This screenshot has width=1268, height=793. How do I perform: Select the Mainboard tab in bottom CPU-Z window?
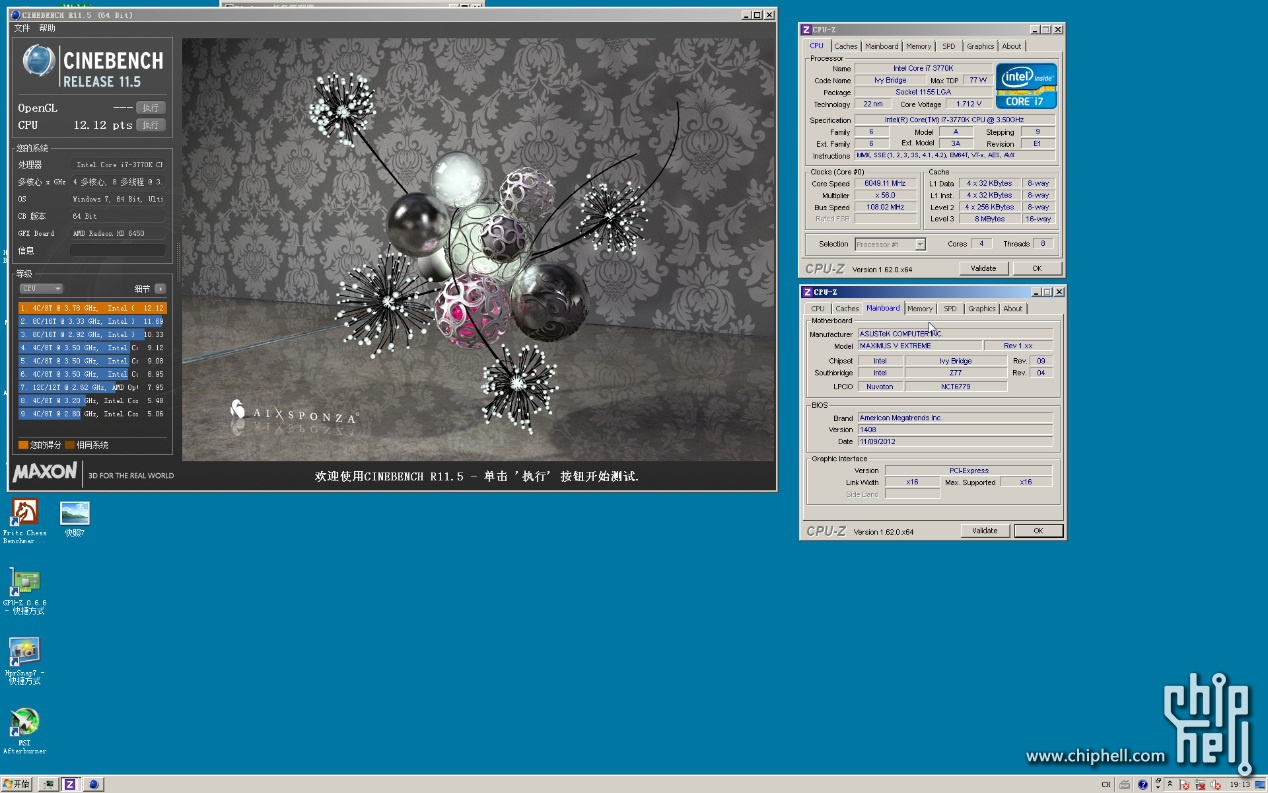pyautogui.click(x=883, y=308)
